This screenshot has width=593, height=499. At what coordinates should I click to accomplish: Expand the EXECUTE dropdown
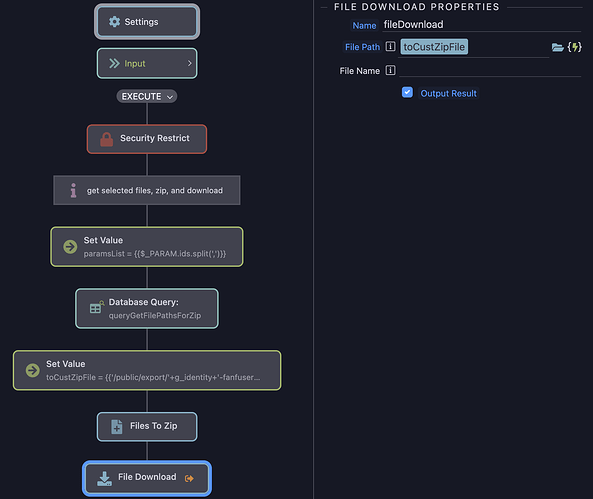[x=147, y=96]
